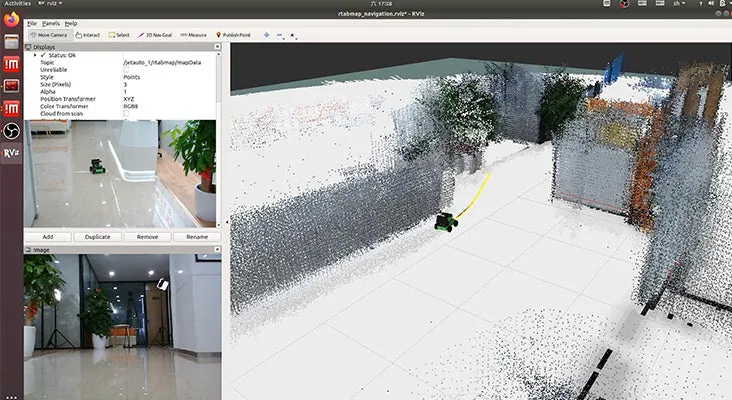732x400 pixels.
Task: Open the Position Transformer XYZ dropdown
Action: click(129, 99)
